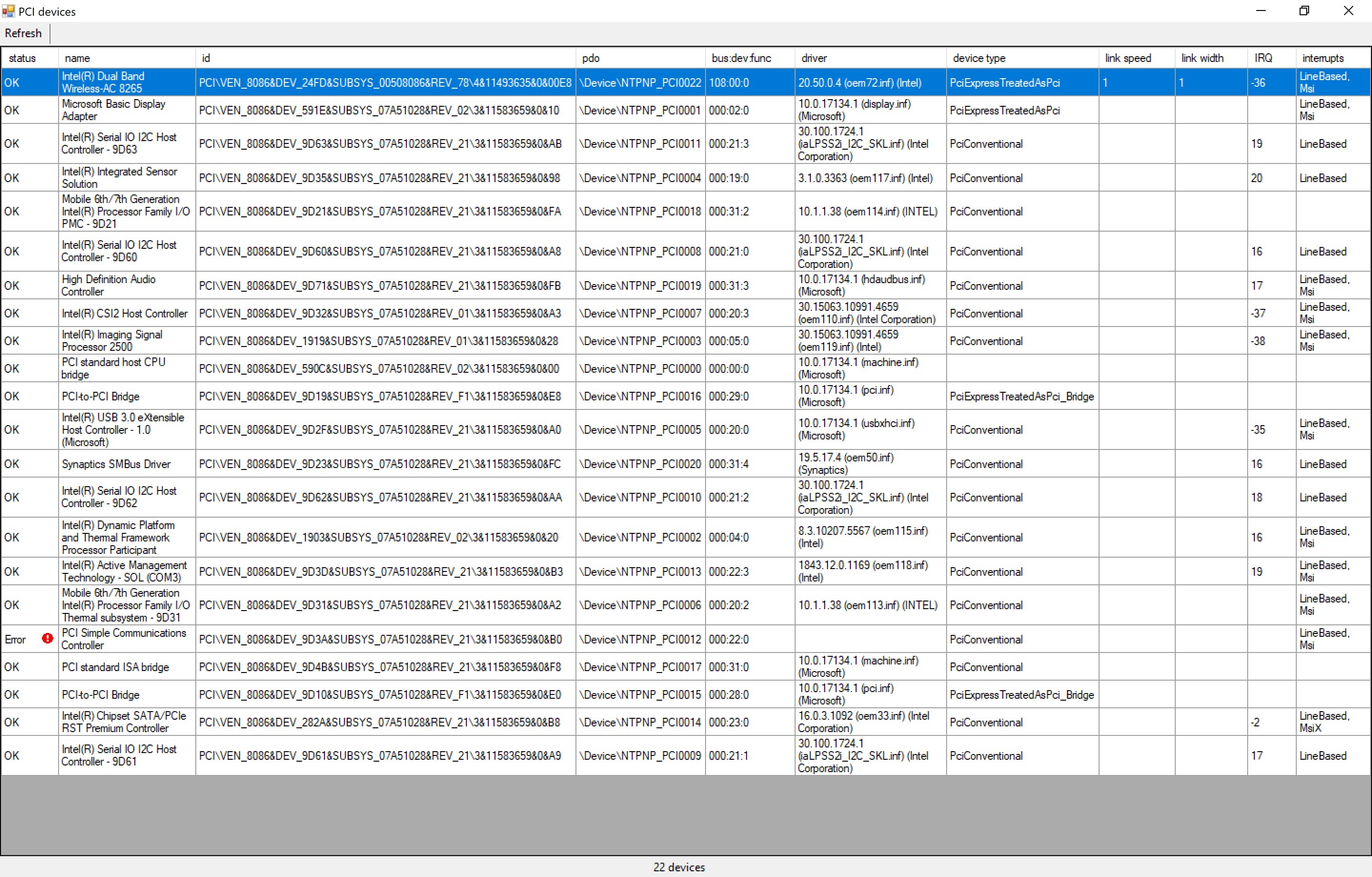Select Intel(R) Serial IO I2C Host Controller - 9D63
The height and width of the screenshot is (877, 1372).
pos(127,143)
